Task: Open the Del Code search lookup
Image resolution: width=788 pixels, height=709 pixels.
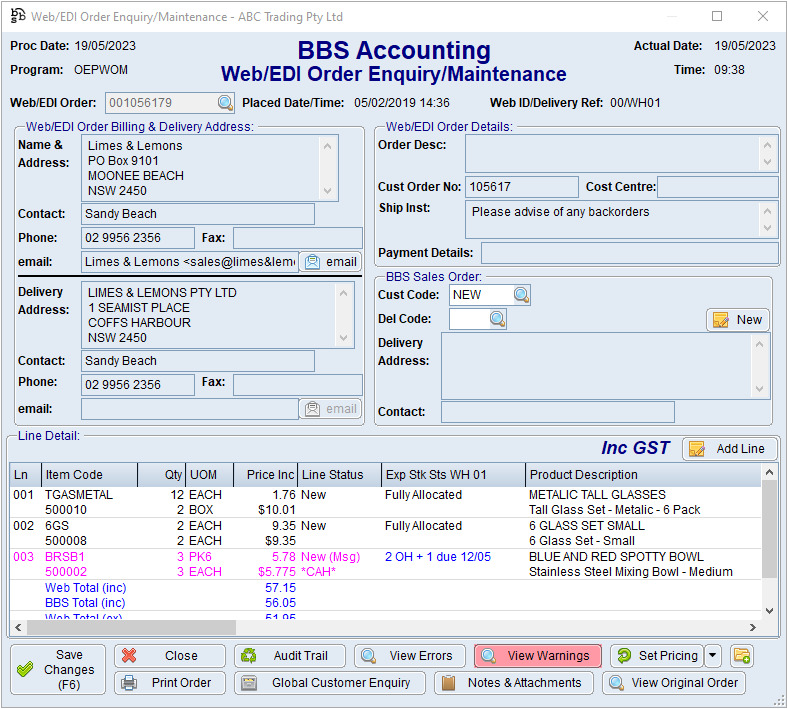Action: click(x=497, y=319)
